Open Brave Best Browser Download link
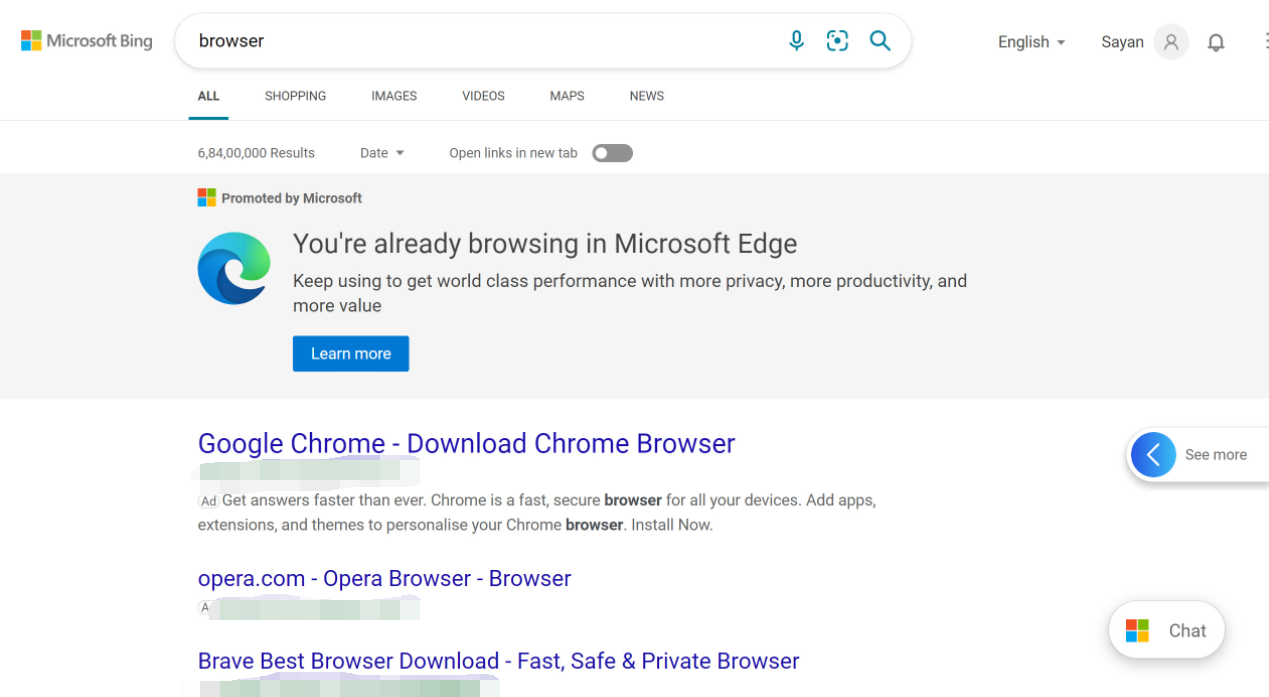The width and height of the screenshot is (1269, 697). (x=498, y=661)
